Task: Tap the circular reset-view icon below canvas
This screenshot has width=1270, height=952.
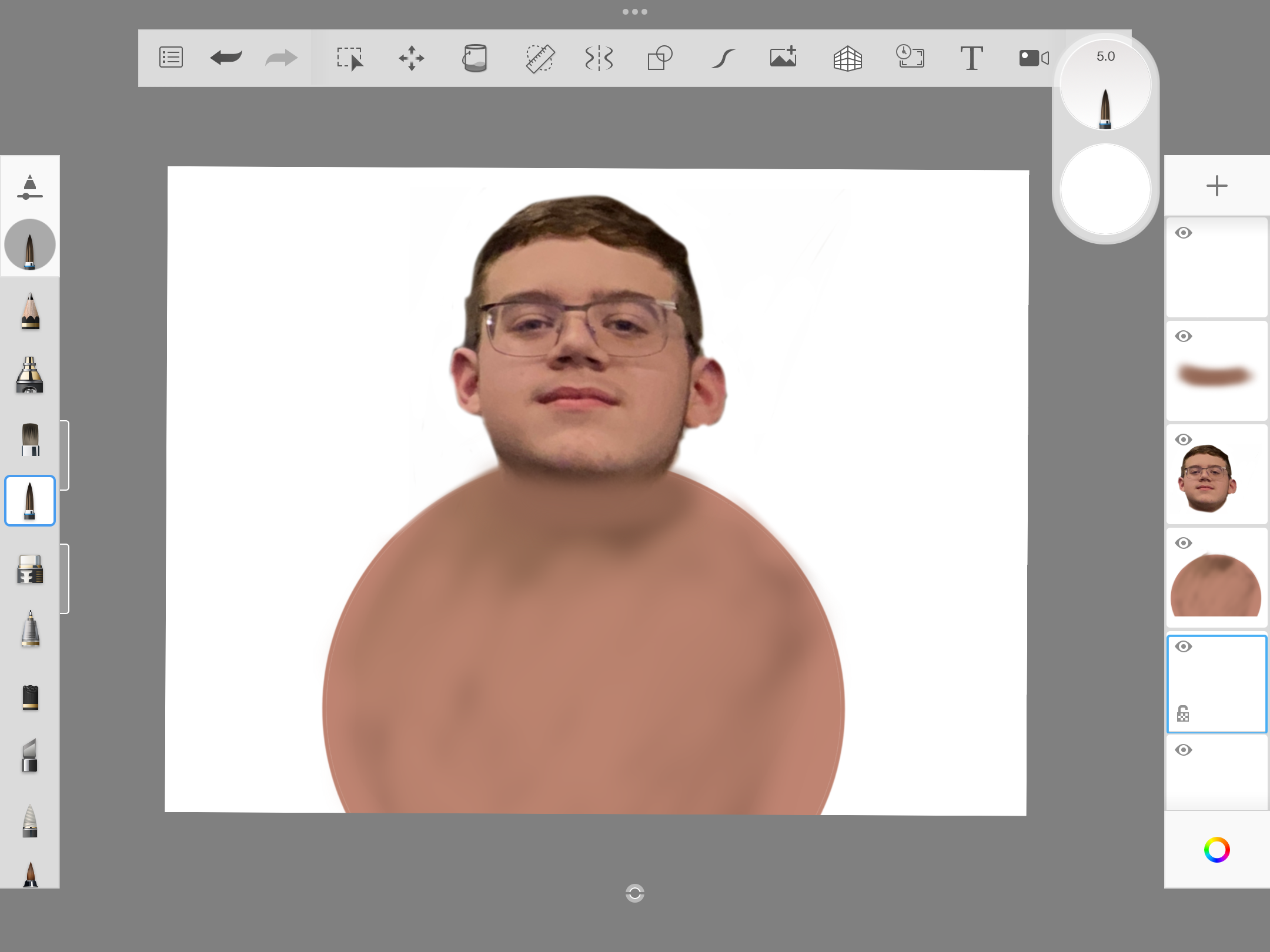Action: coord(635,893)
